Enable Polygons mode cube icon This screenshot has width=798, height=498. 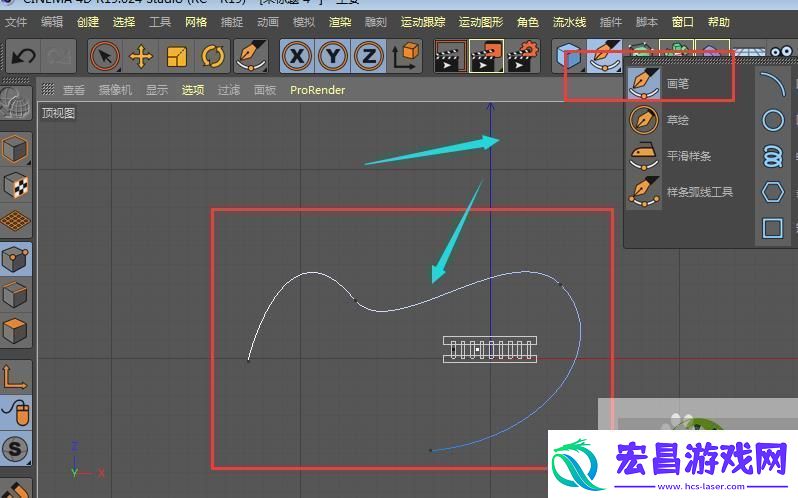click(16, 331)
